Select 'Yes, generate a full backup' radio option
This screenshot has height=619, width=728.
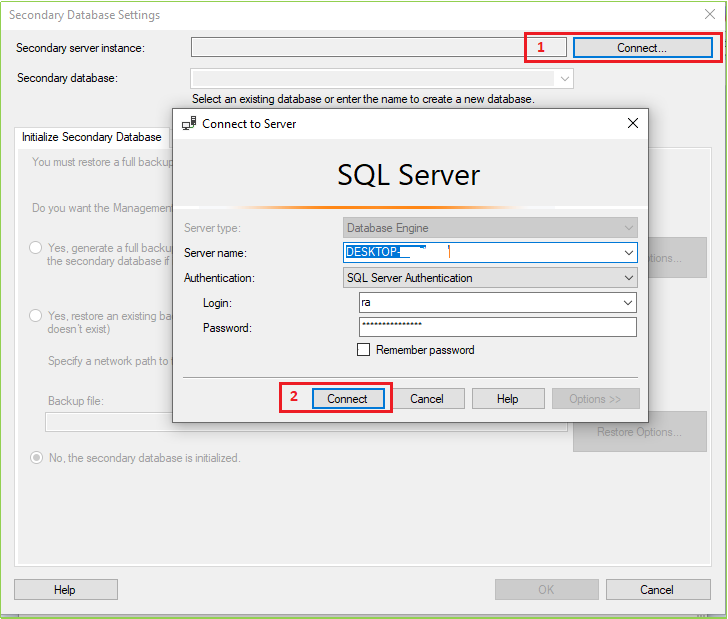[36, 248]
